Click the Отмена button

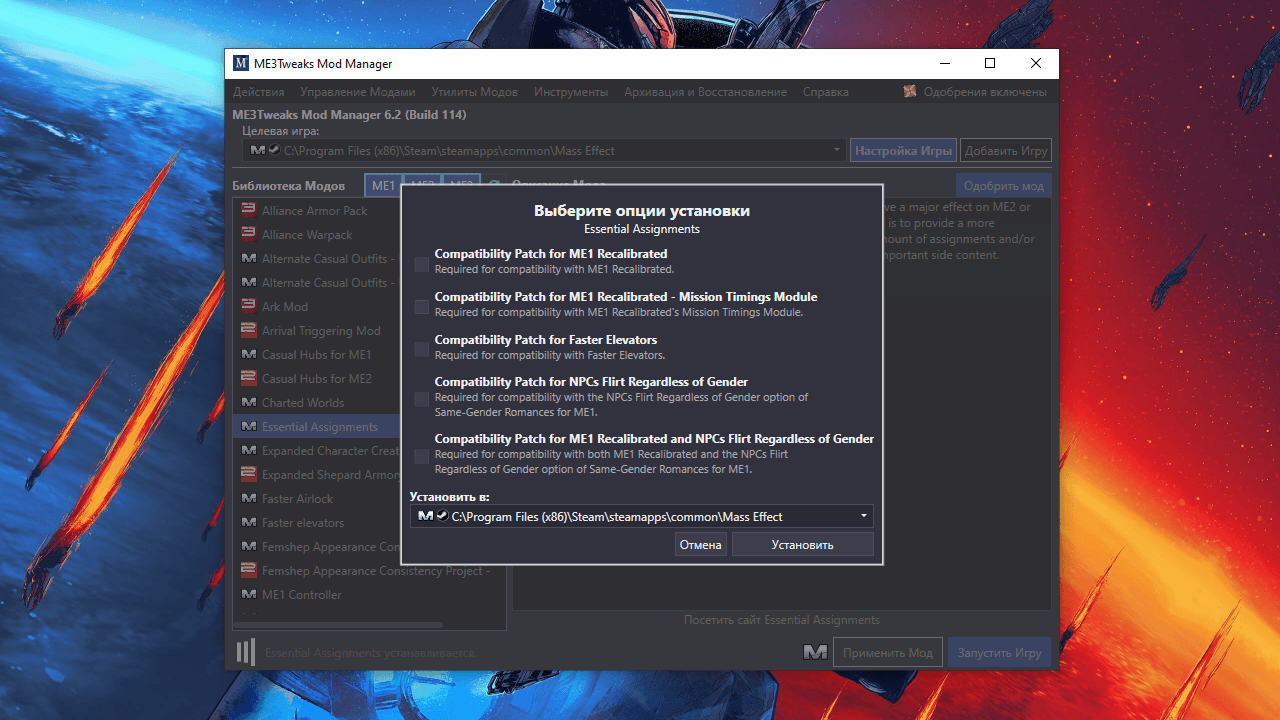point(701,545)
